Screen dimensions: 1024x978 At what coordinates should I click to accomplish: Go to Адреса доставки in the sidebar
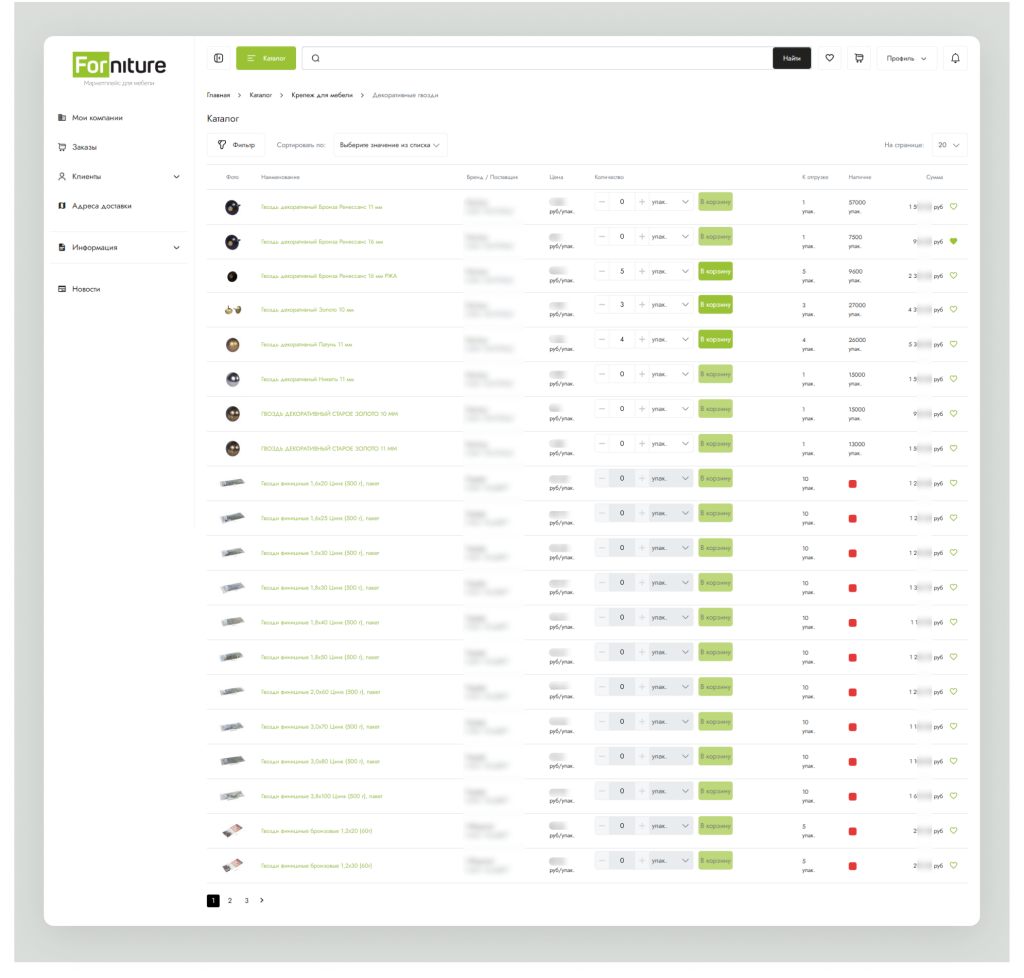101,206
